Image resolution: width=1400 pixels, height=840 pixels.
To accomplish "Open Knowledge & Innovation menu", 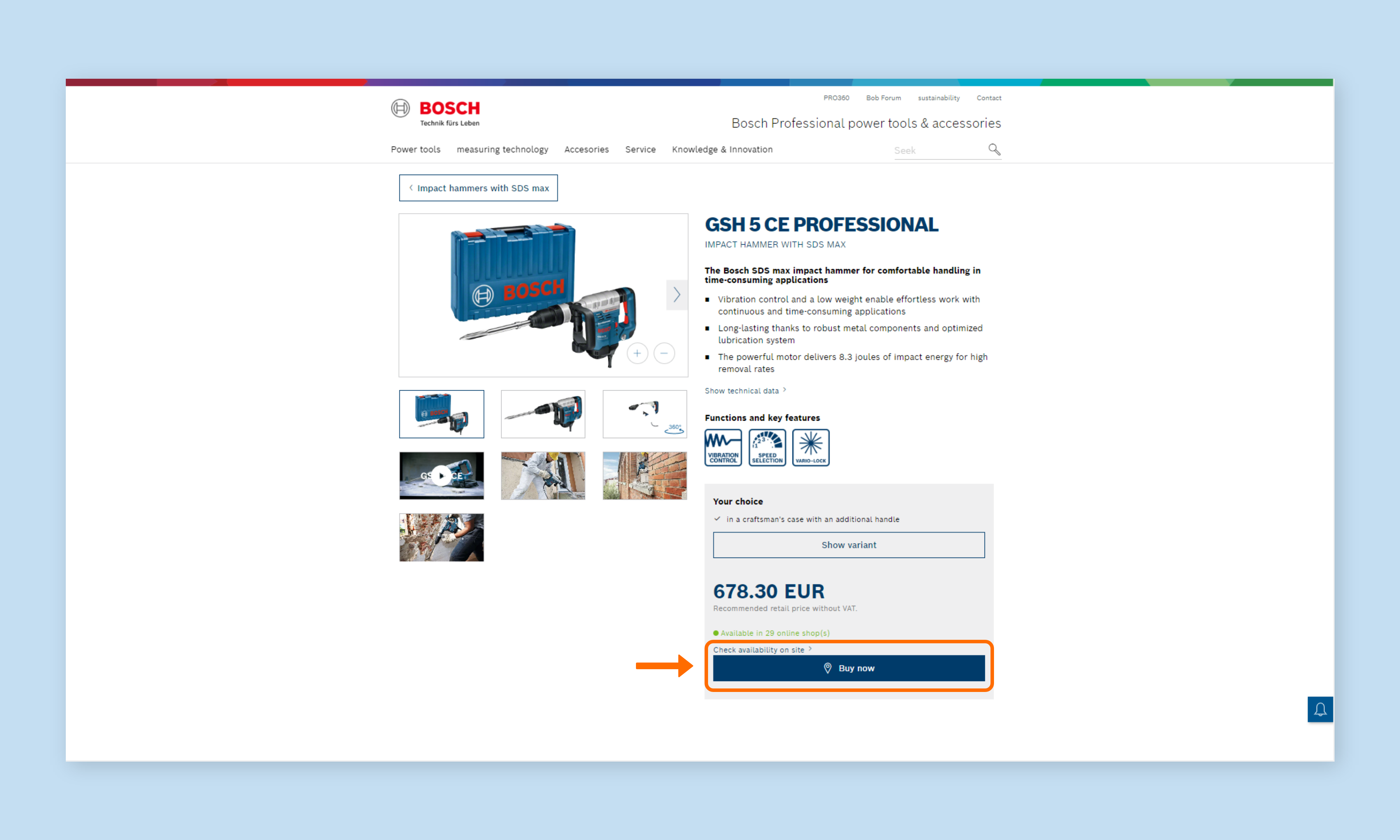I will (x=722, y=150).
